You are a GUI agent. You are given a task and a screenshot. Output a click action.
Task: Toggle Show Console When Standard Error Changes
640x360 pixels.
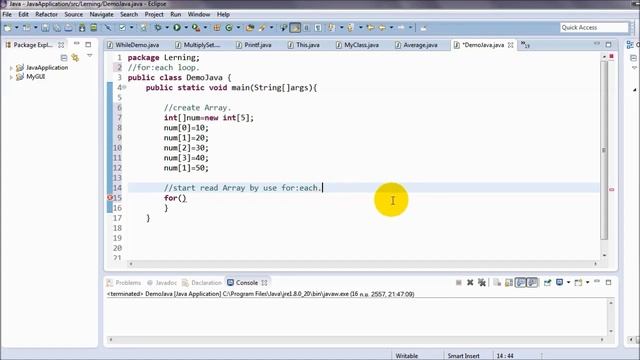click(532, 282)
